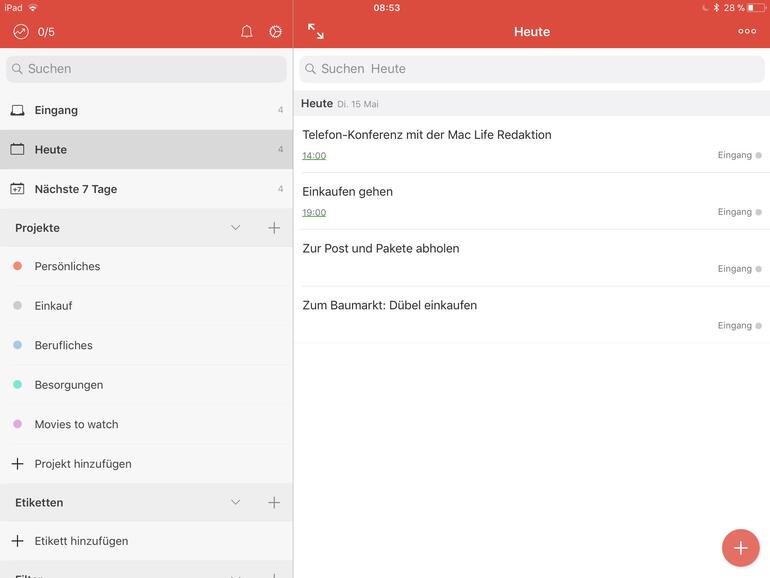Toggle full-screen expand arrows
Viewport: 770px width, 578px height.
coord(315,31)
